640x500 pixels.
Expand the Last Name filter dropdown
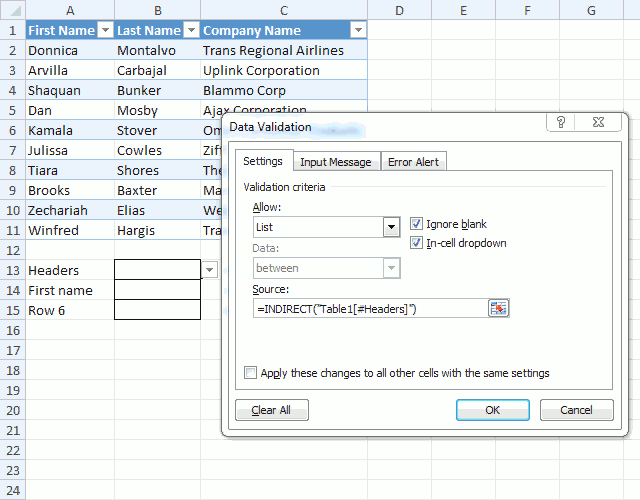[190, 31]
